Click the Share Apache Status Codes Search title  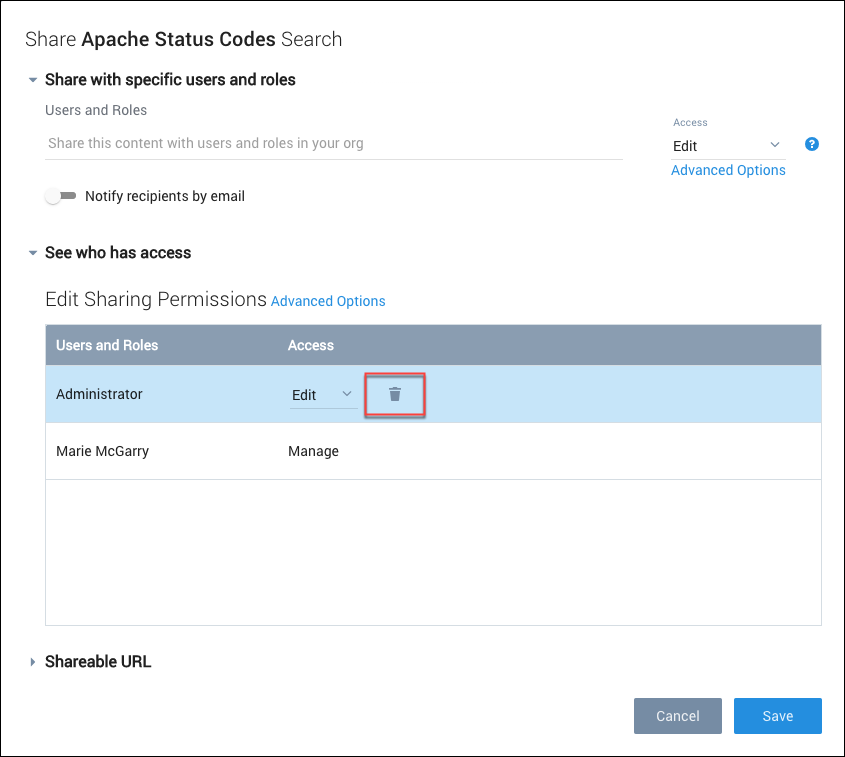(183, 39)
